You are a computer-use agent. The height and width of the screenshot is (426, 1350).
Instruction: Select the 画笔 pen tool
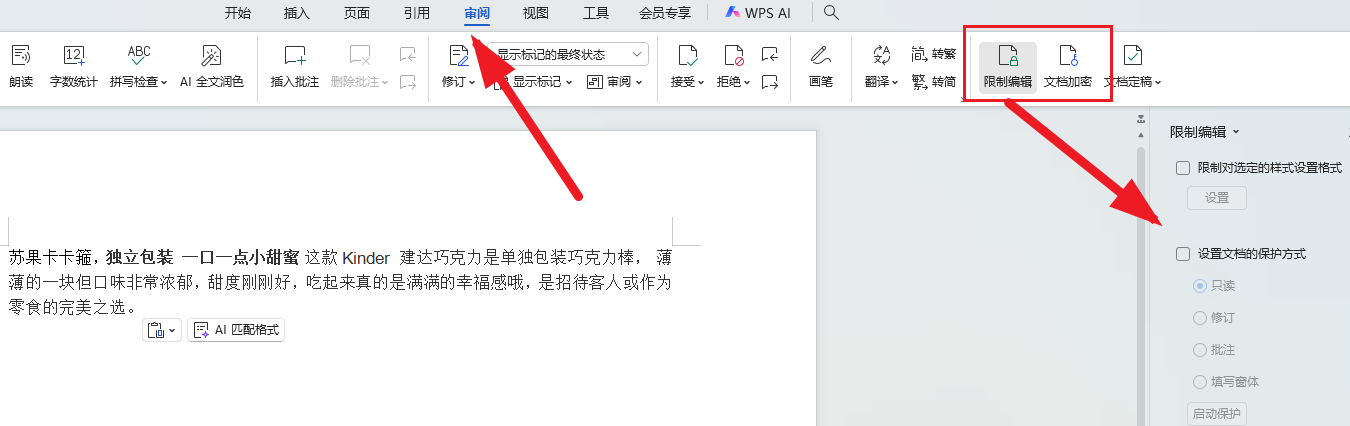(x=821, y=66)
